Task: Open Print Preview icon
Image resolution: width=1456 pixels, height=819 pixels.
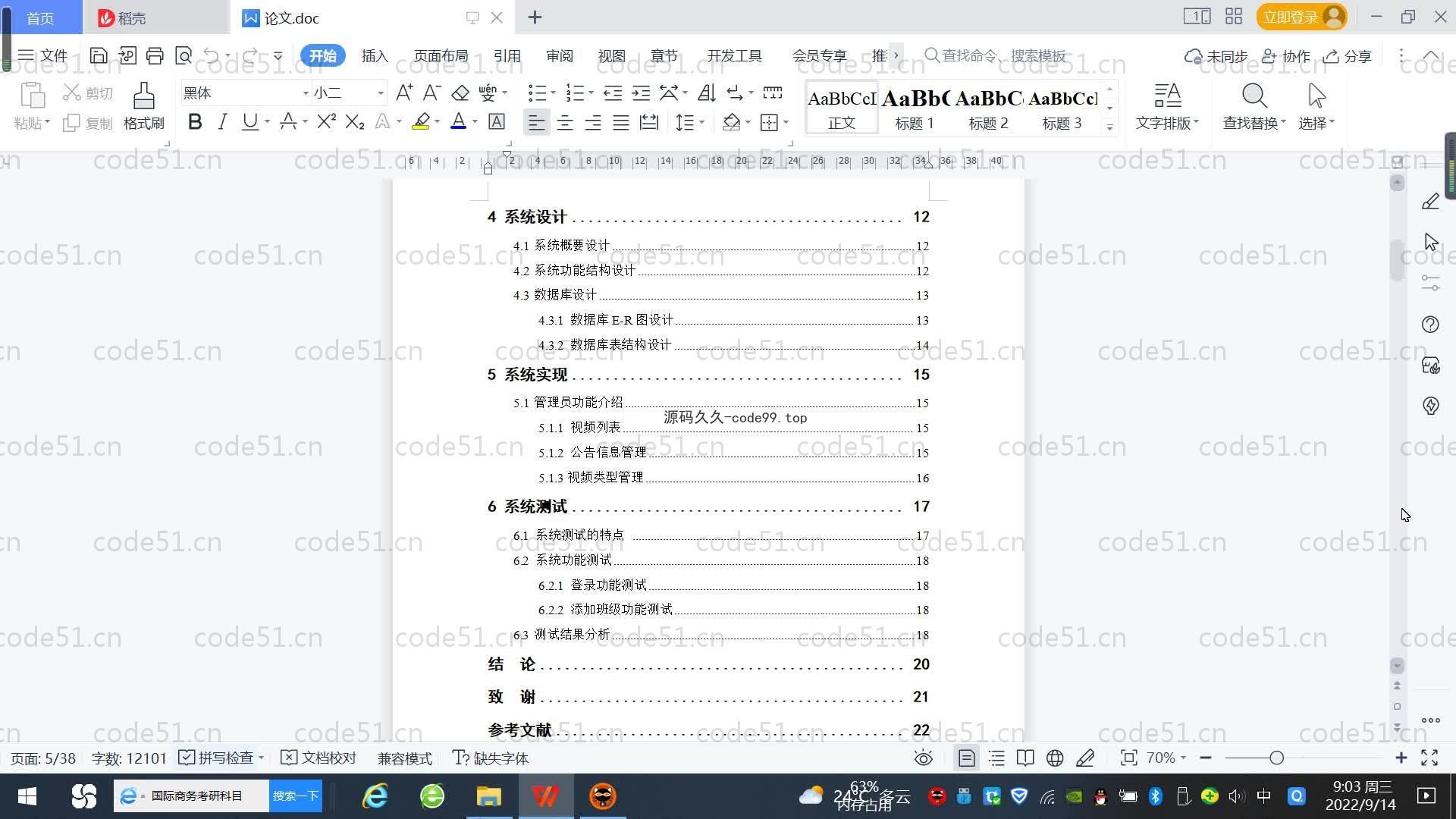Action: 184,55
